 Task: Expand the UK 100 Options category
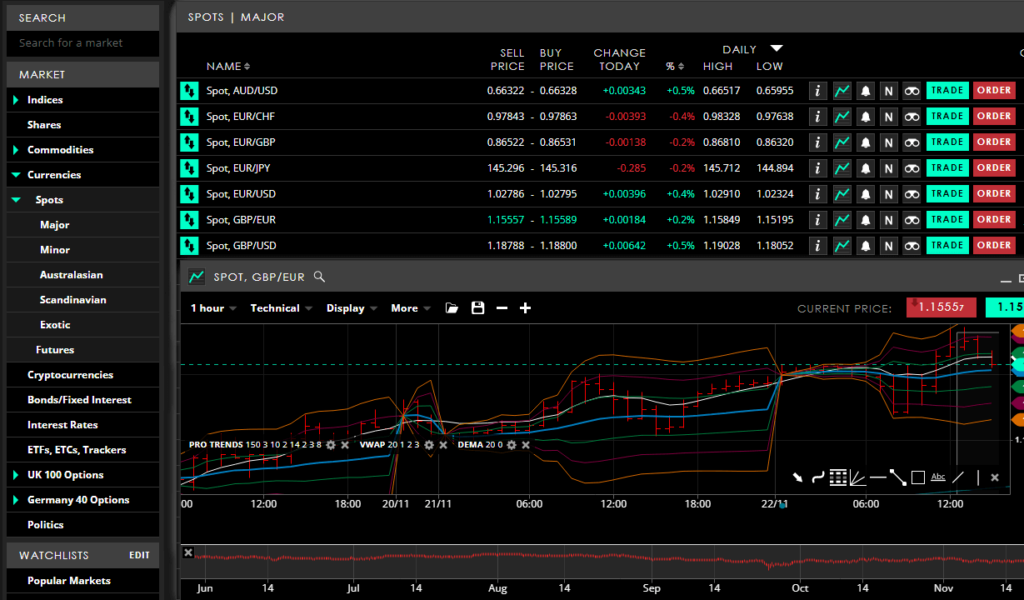pos(16,475)
